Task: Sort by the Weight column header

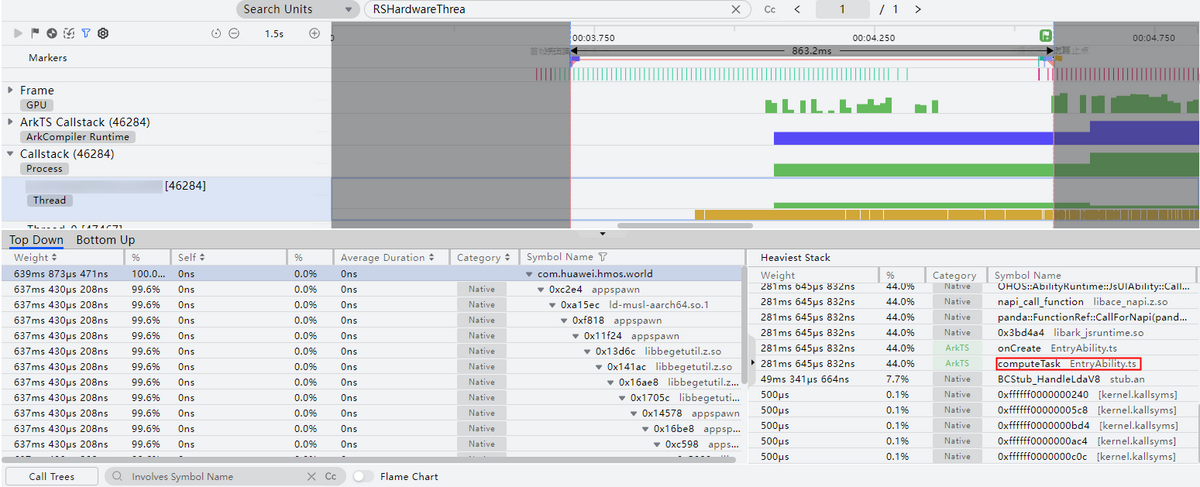Action: tap(30, 258)
